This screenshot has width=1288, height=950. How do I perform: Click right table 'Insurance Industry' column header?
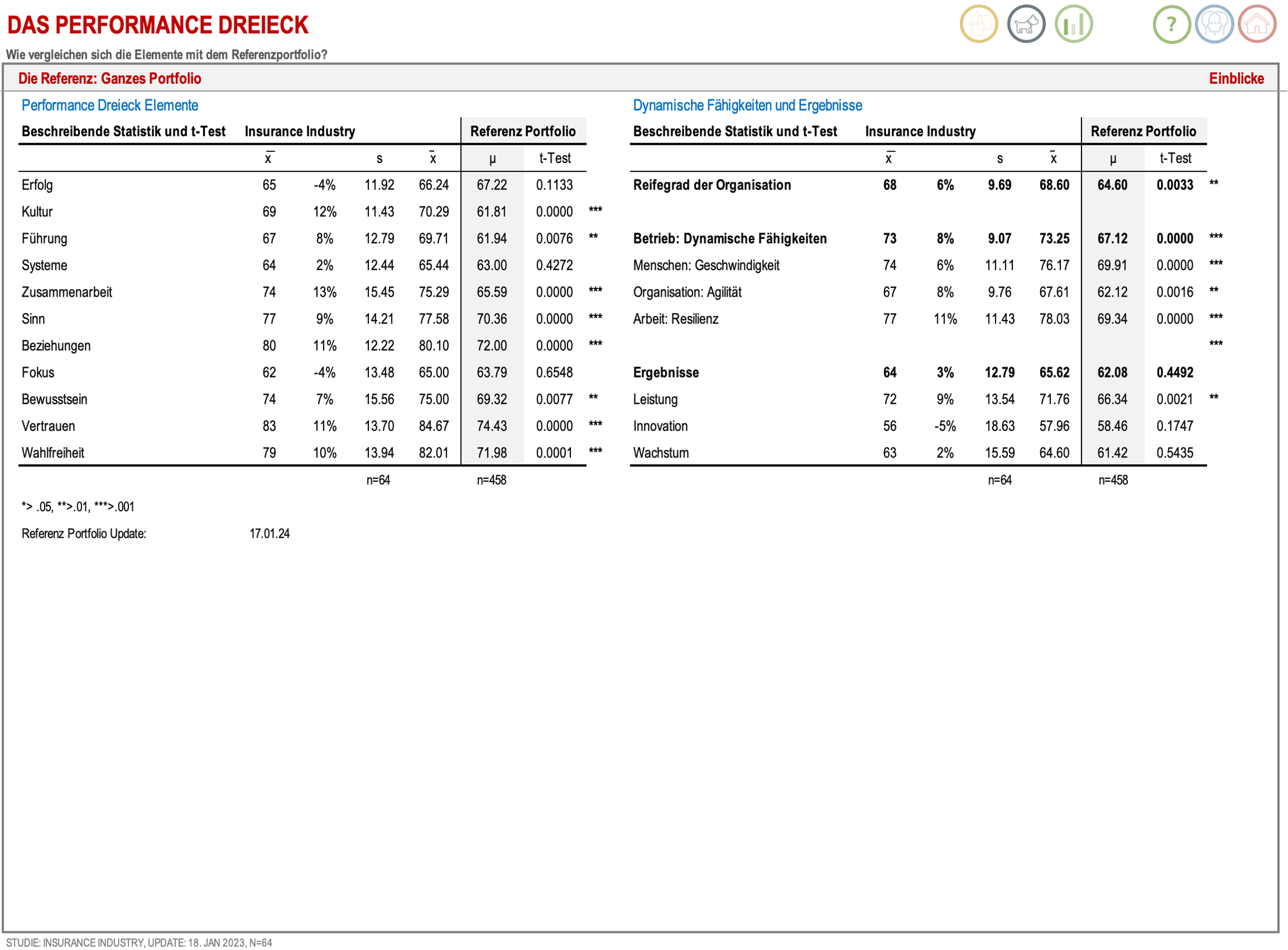pyautogui.click(x=920, y=131)
